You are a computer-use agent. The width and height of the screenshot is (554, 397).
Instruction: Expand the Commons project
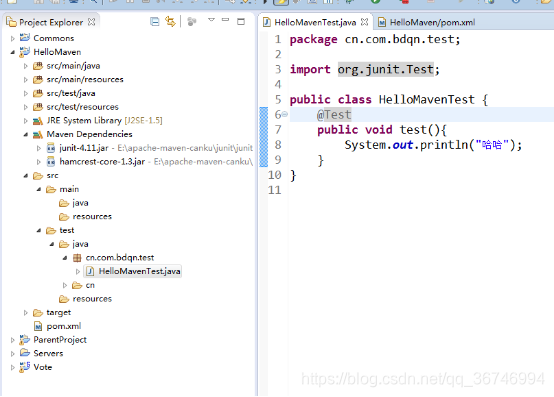tap(13, 38)
